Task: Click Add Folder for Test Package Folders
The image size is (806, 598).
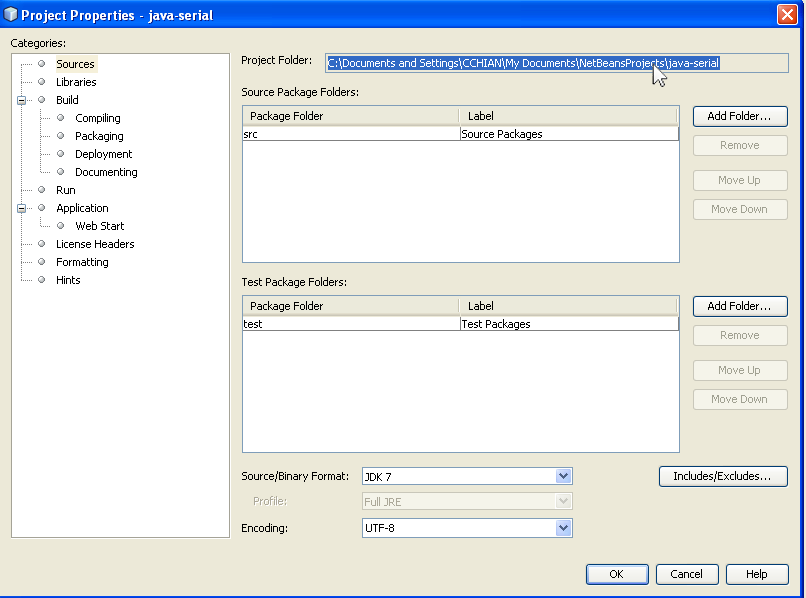Action: pos(740,306)
